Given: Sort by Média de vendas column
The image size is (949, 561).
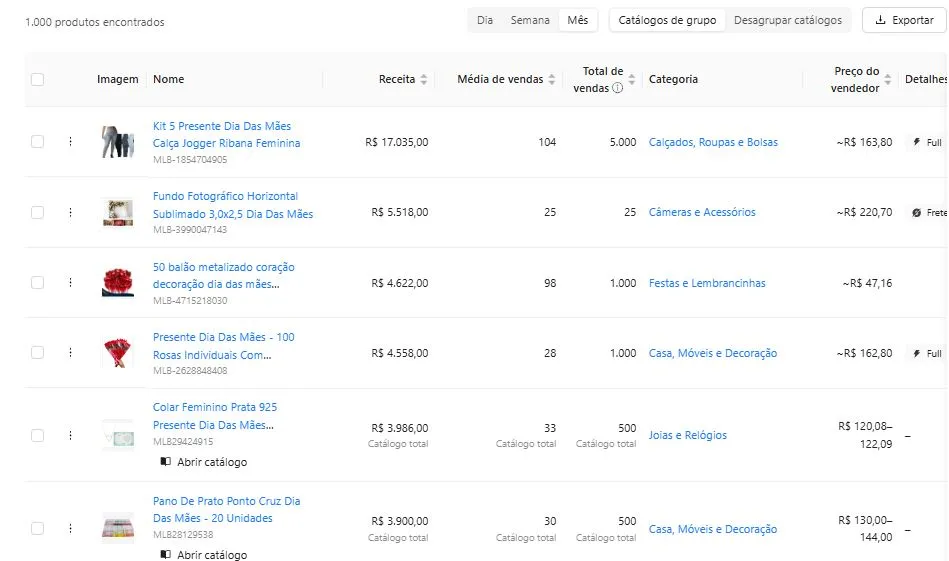Looking at the screenshot, I should (551, 79).
